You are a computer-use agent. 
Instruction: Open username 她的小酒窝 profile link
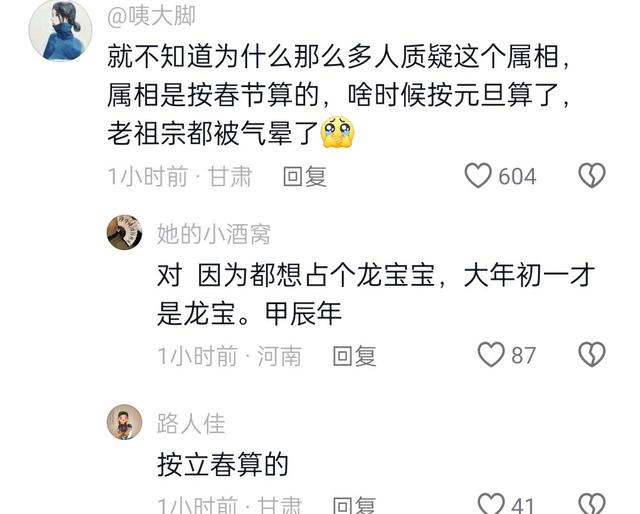point(213,234)
